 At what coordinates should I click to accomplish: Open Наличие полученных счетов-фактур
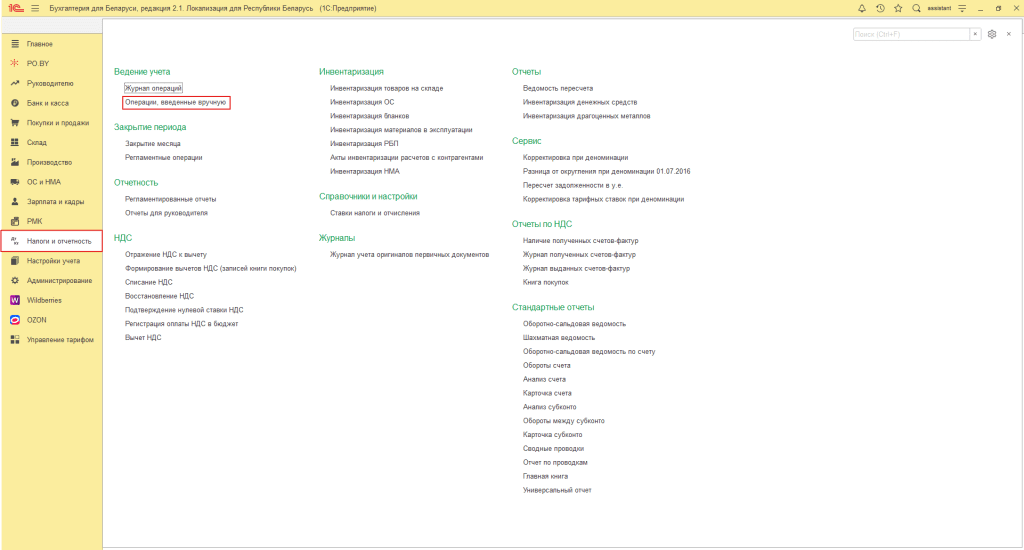tap(580, 241)
